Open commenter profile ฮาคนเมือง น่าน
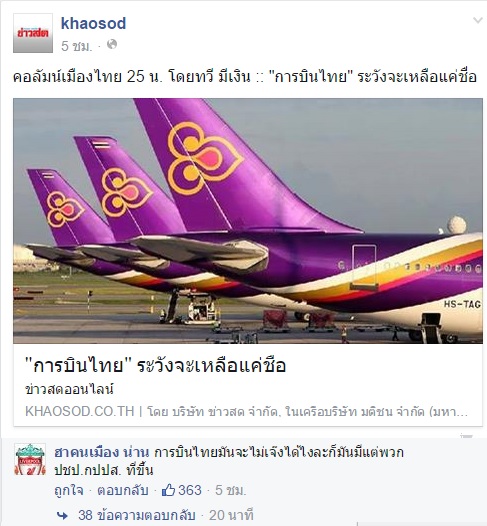This screenshot has width=487, height=526. click(x=102, y=453)
